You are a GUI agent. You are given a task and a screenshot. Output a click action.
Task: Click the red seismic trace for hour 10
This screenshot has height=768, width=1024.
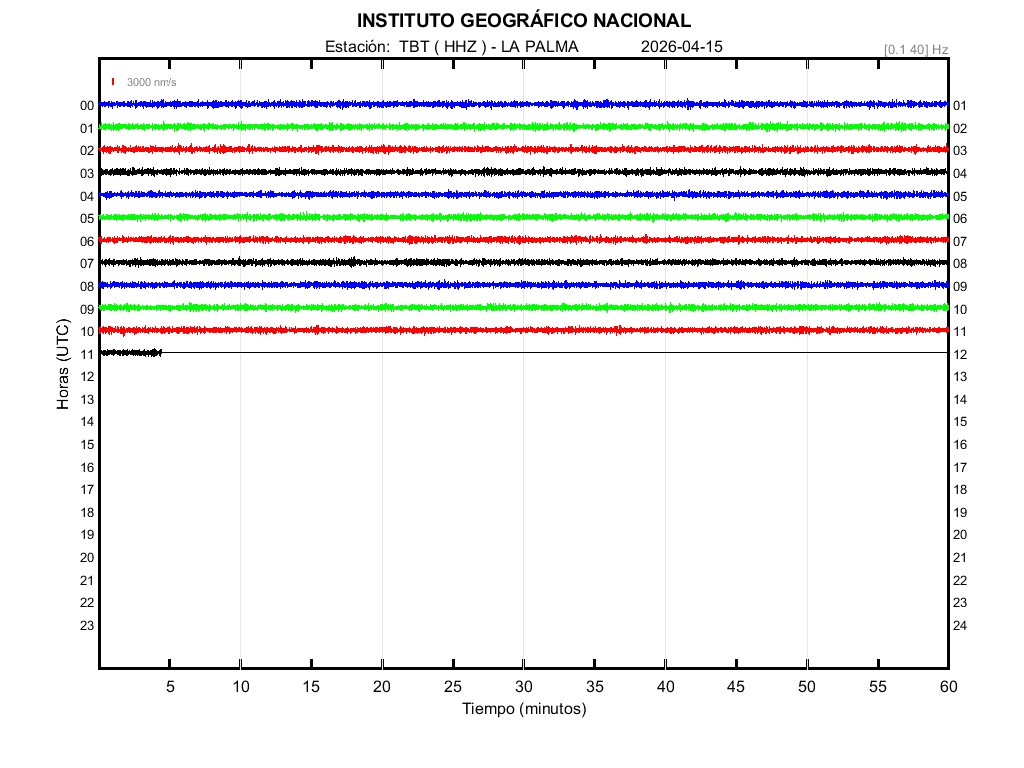[x=523, y=330]
